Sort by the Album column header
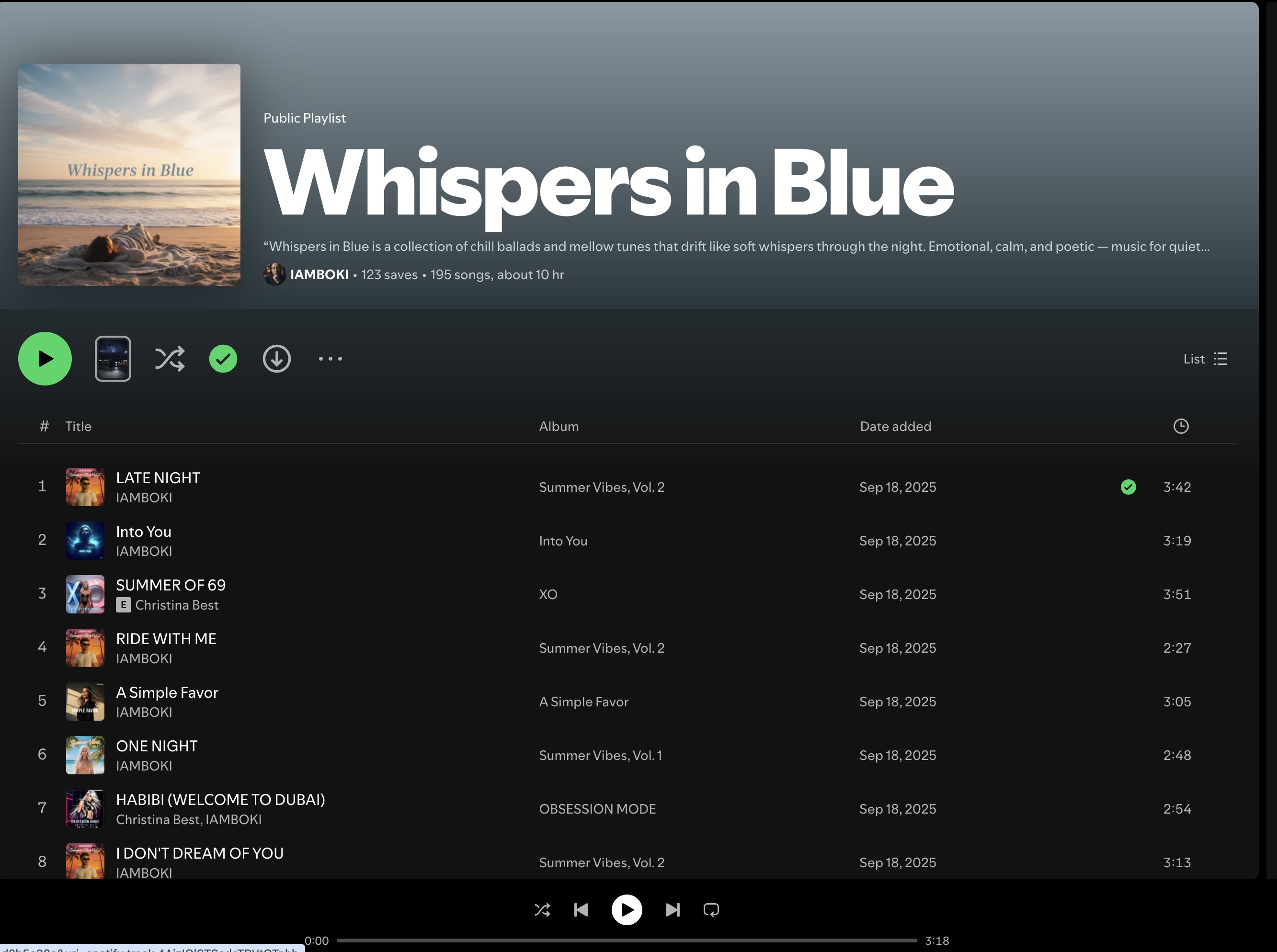 point(559,427)
